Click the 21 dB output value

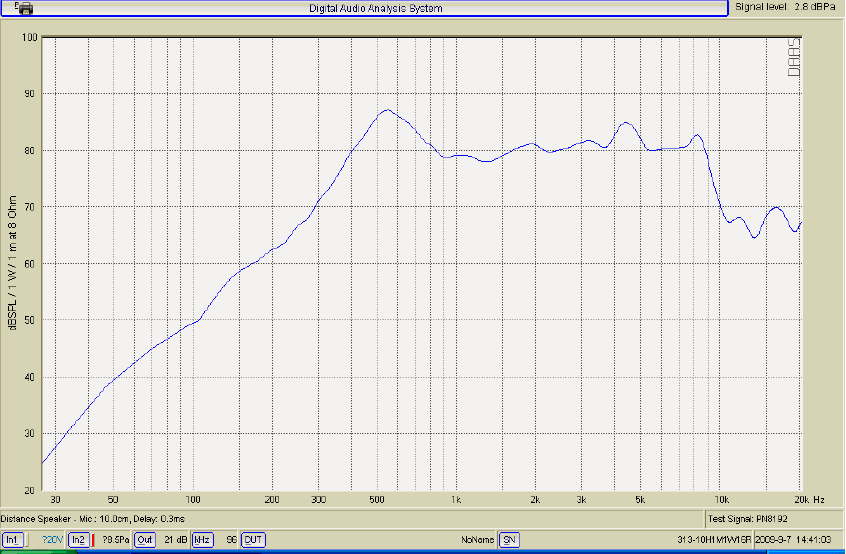pos(175,539)
